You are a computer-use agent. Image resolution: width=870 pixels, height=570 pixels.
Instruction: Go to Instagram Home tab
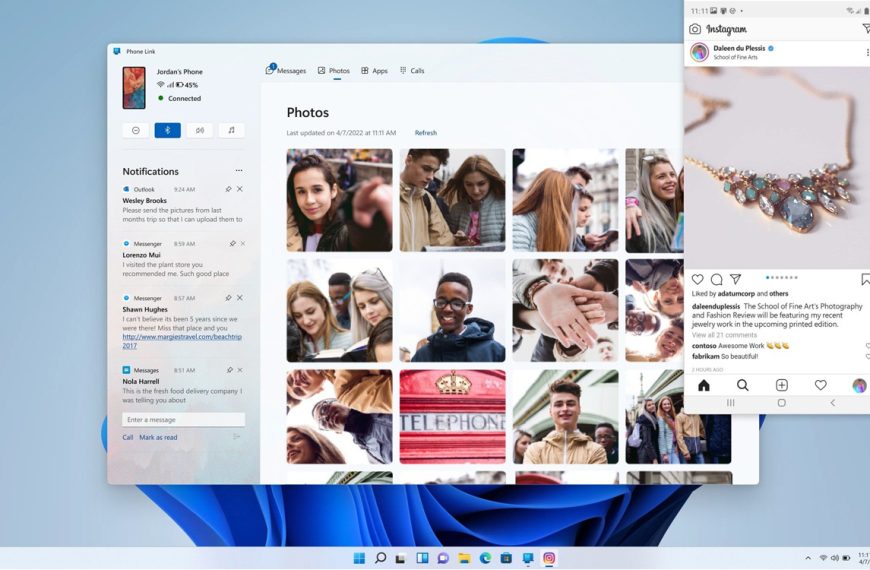[x=704, y=385]
